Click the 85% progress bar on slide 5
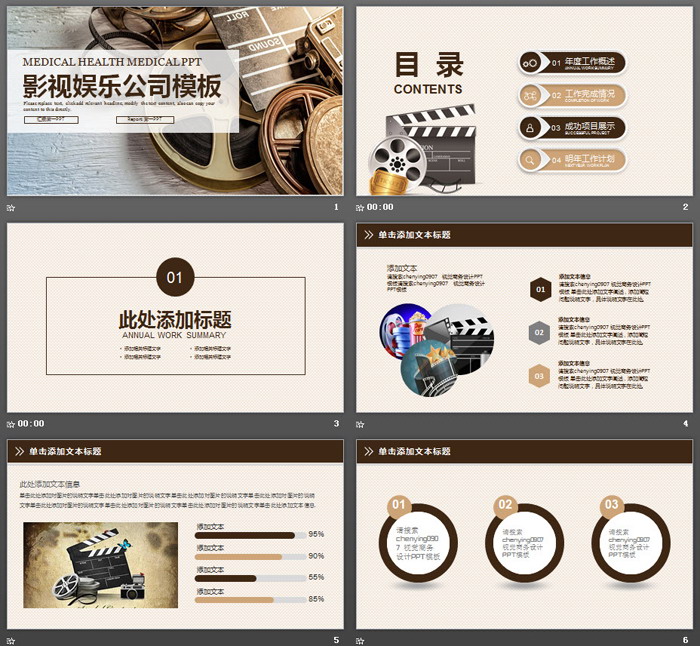700x646 pixels. click(x=250, y=600)
